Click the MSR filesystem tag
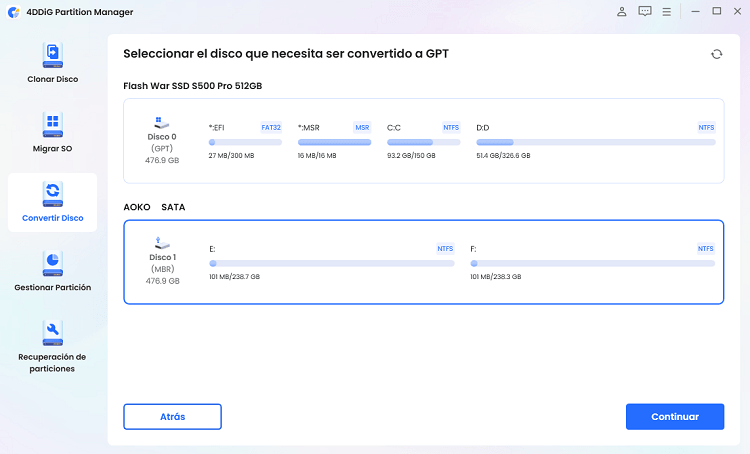This screenshot has height=454, width=750. click(x=362, y=128)
